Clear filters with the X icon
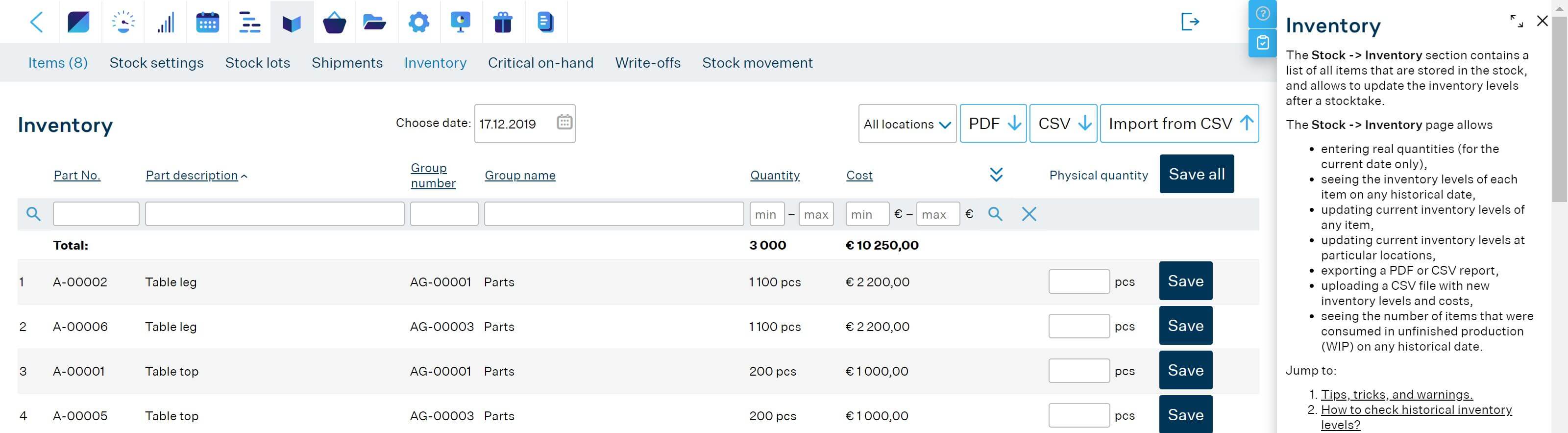Viewport: 1568px width, 433px height. [x=1029, y=214]
